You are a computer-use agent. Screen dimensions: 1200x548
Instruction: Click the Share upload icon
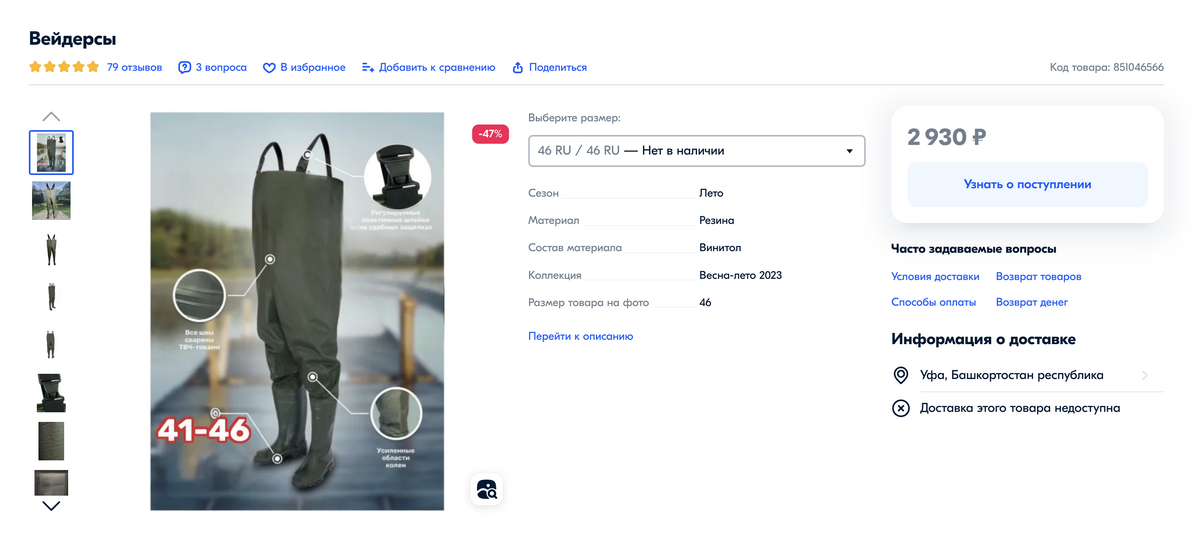pos(518,68)
